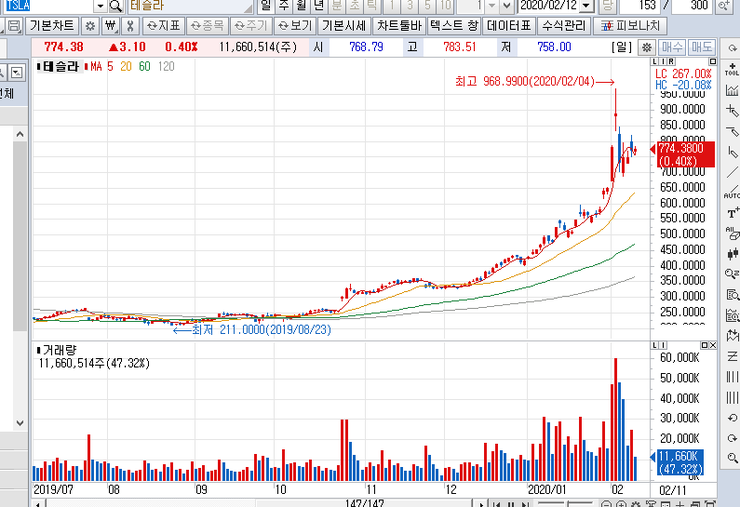
Task: Click the zoom-out minus circle at bottom
Action: 607,504
